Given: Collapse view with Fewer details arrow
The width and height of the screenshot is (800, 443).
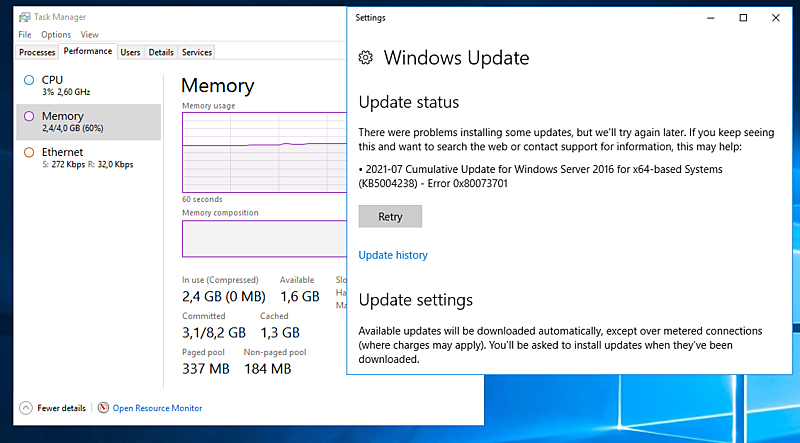Looking at the screenshot, I should click(x=25, y=408).
